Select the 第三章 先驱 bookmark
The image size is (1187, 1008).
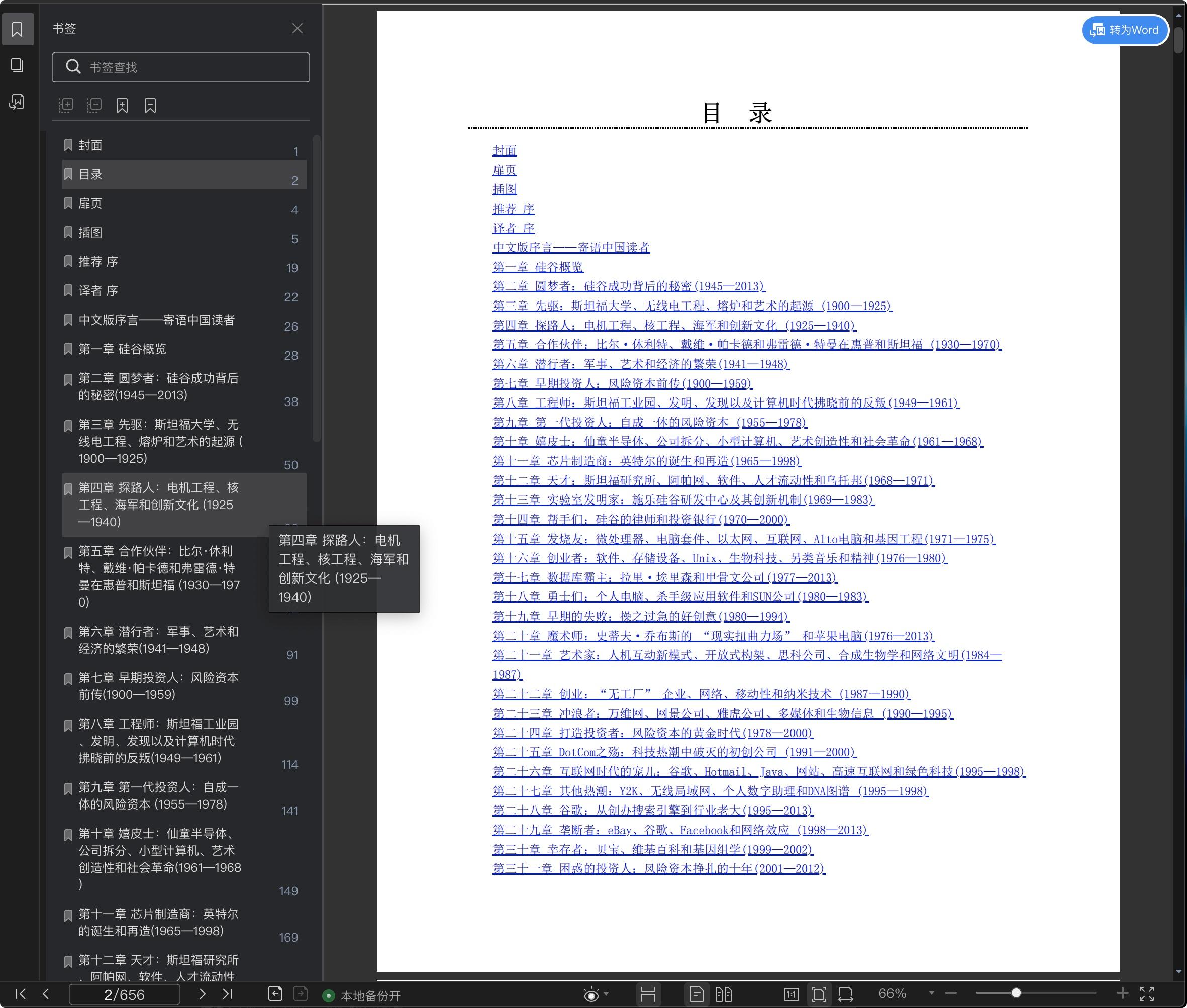click(x=184, y=442)
